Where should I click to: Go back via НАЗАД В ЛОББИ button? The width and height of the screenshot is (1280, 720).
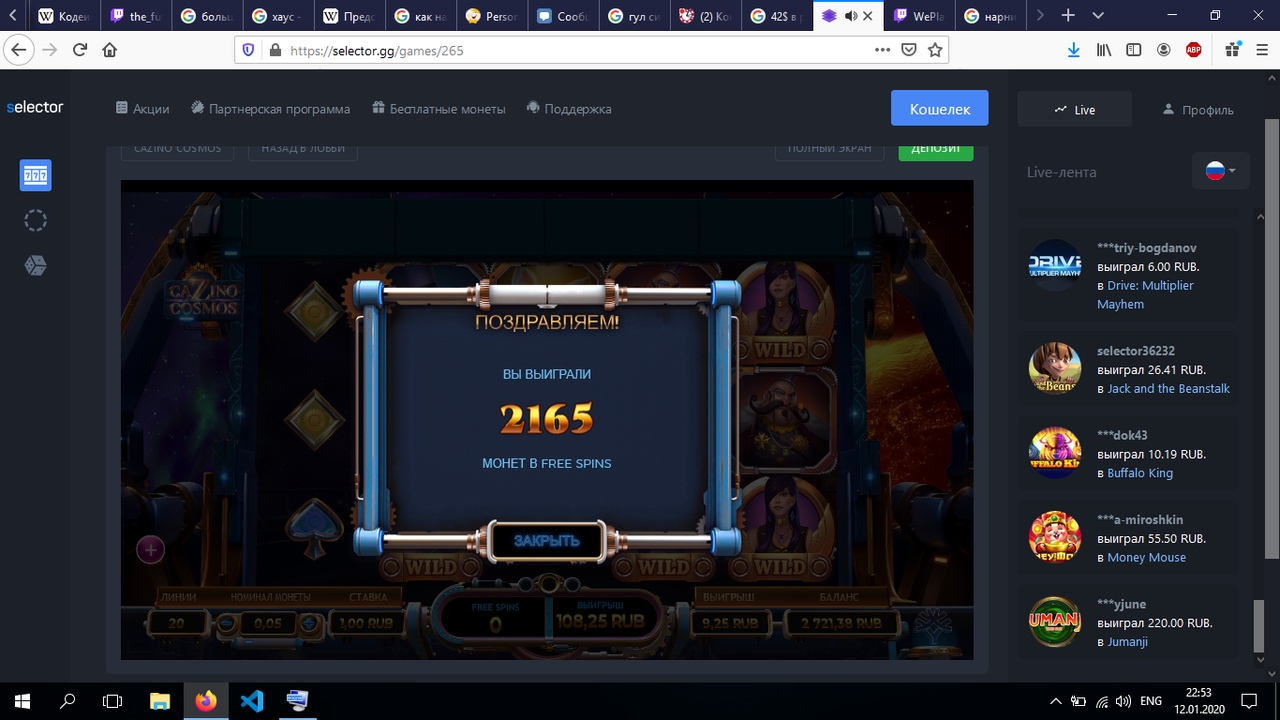[x=303, y=148]
